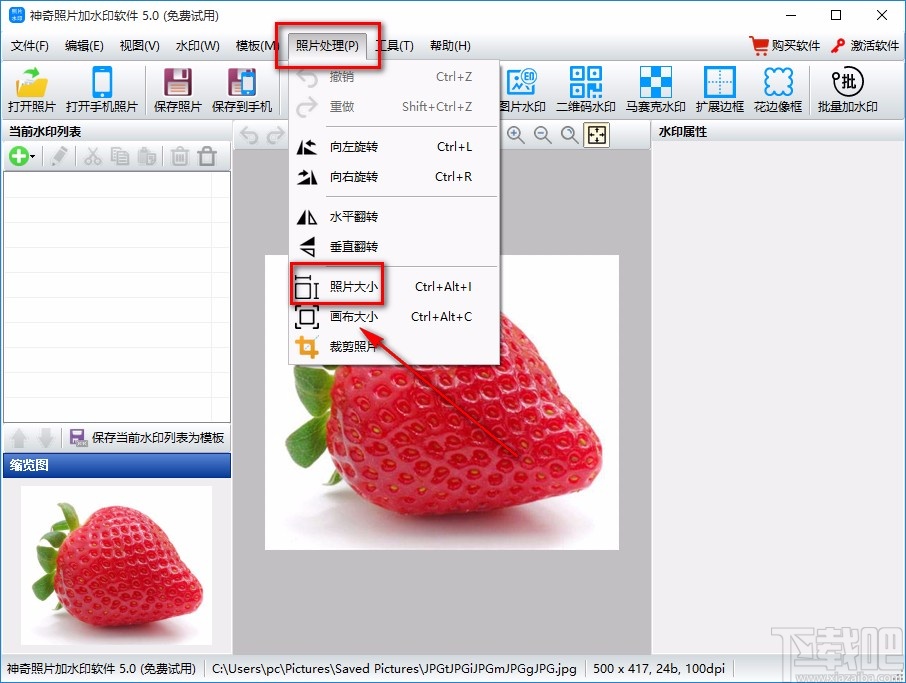Click 购买软件 buy software
This screenshot has width=906, height=683.
pos(785,46)
